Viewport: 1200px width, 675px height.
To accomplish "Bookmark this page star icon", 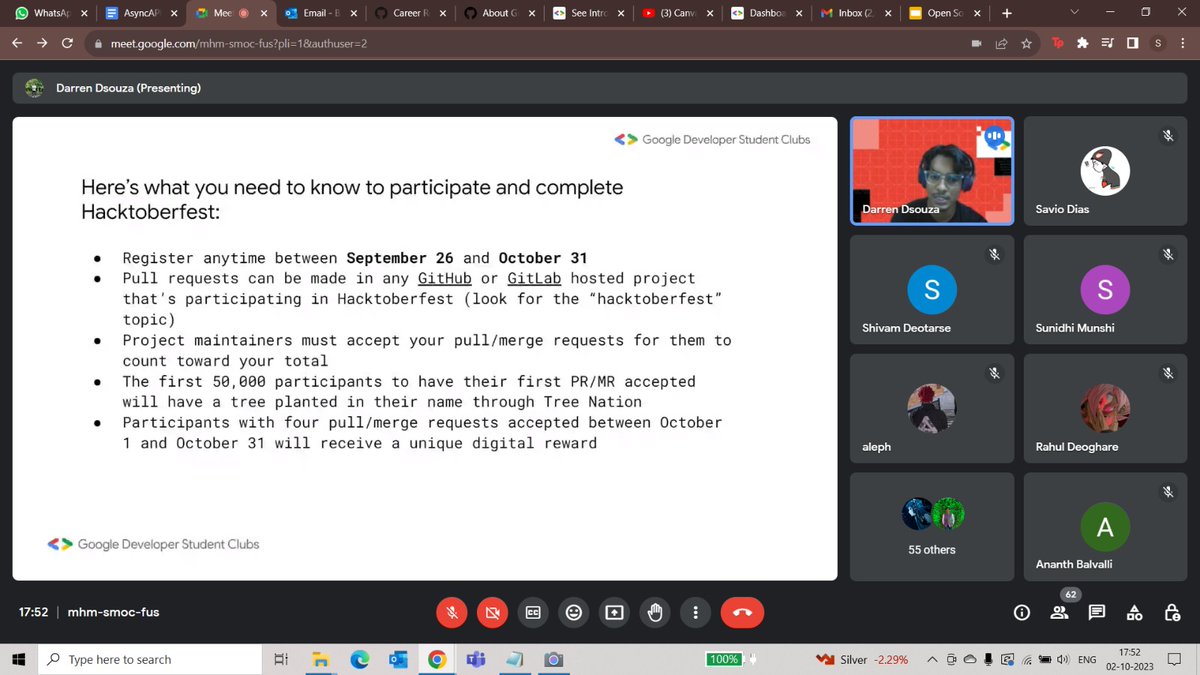I will pos(1025,44).
